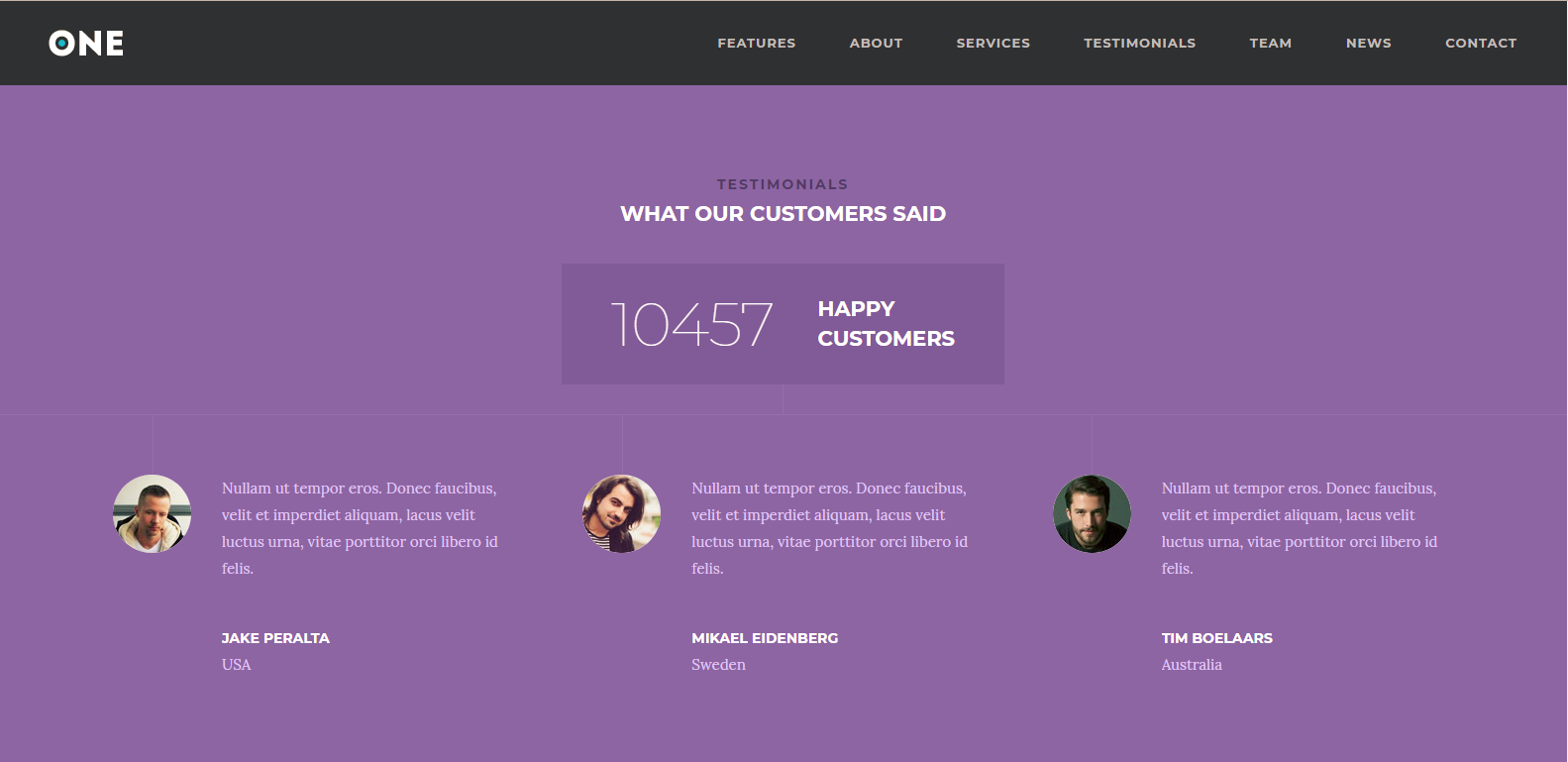Click Jake Peralta's testimonial text
The height and width of the screenshot is (762, 1568).
point(360,528)
